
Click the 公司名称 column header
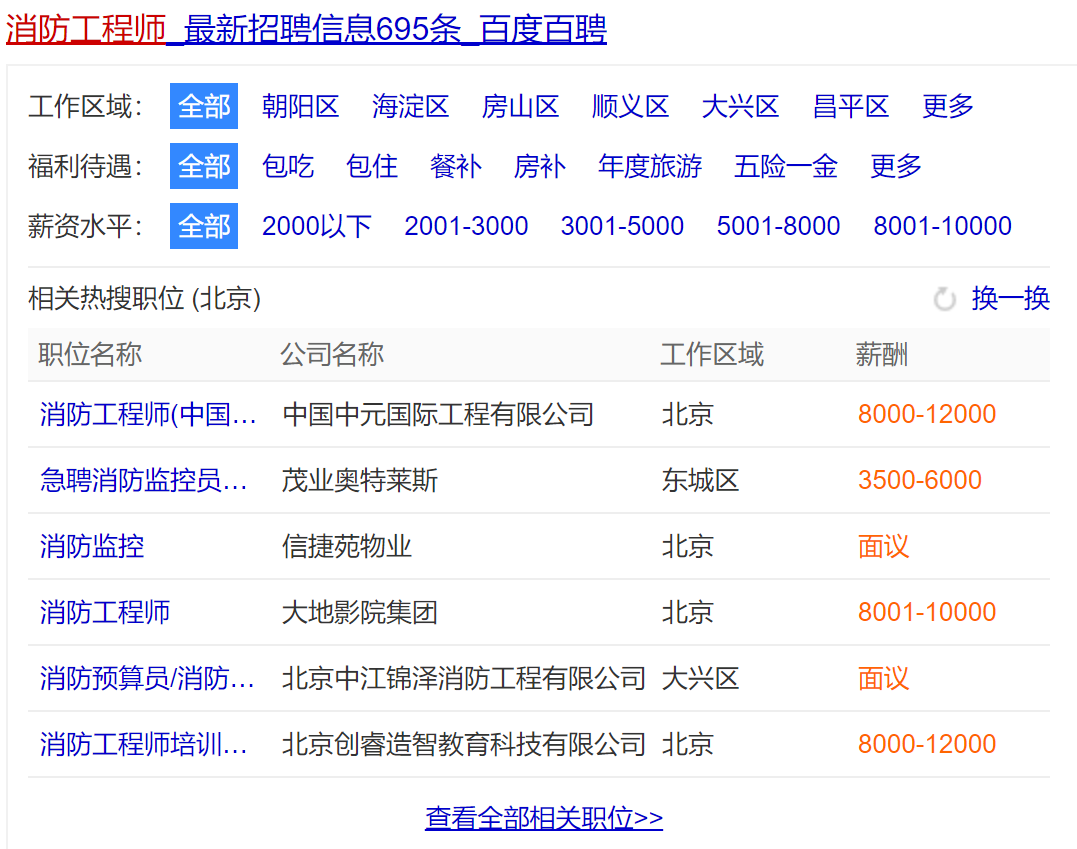tap(332, 354)
